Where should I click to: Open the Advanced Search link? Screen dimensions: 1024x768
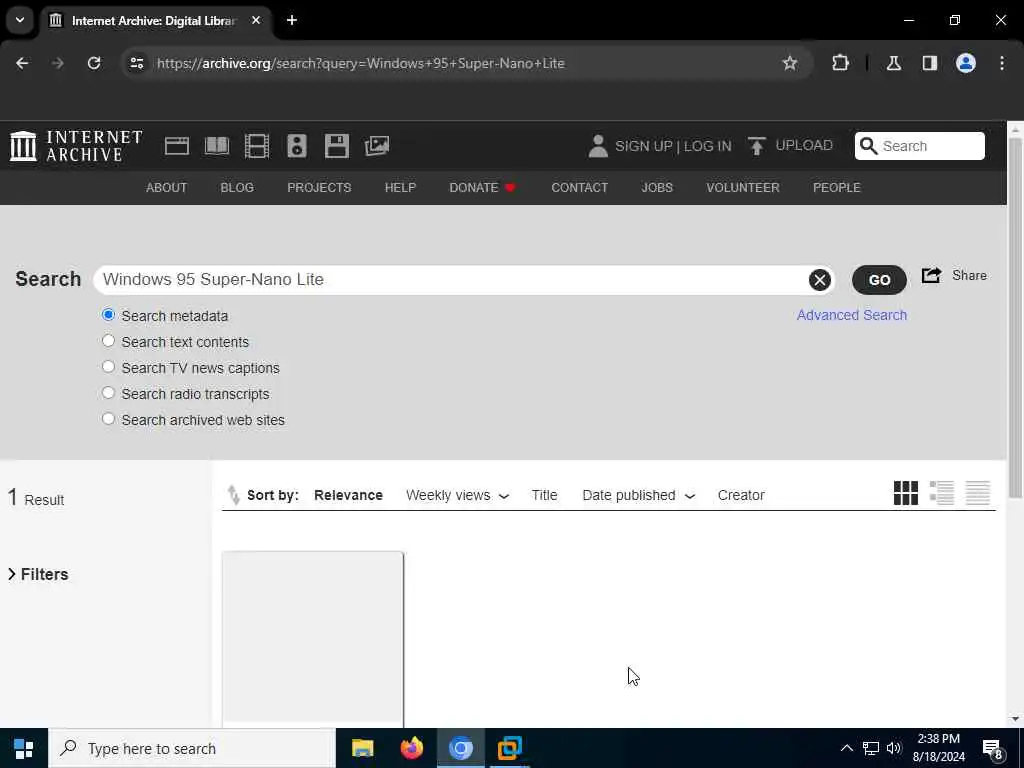click(x=852, y=315)
